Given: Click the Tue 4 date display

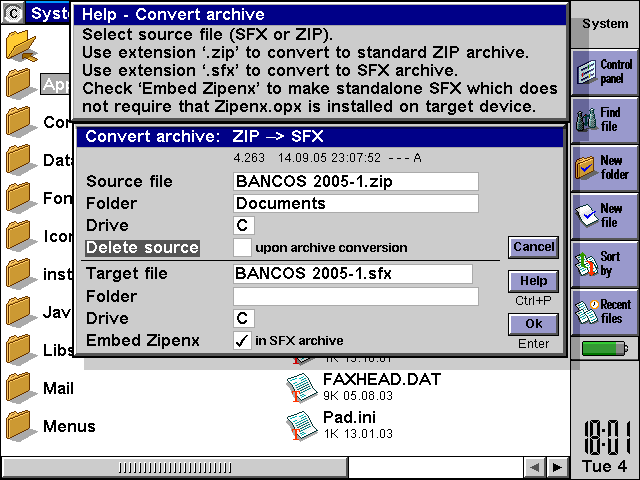Looking at the screenshot, I should (x=604, y=466).
